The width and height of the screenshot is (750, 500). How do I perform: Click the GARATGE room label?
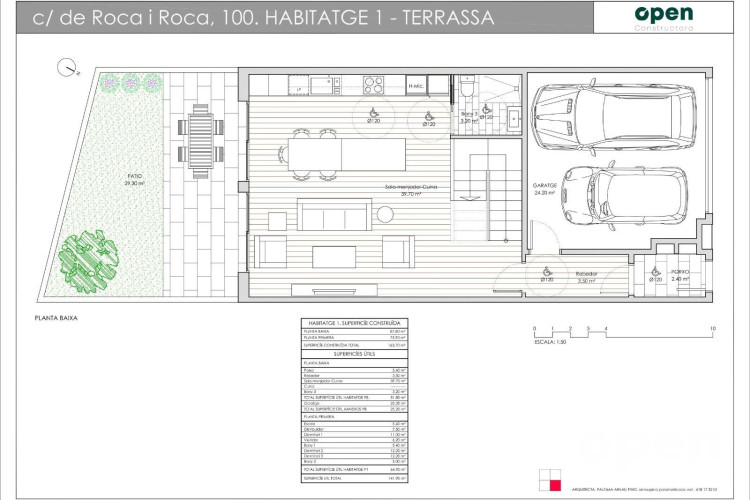coord(543,185)
